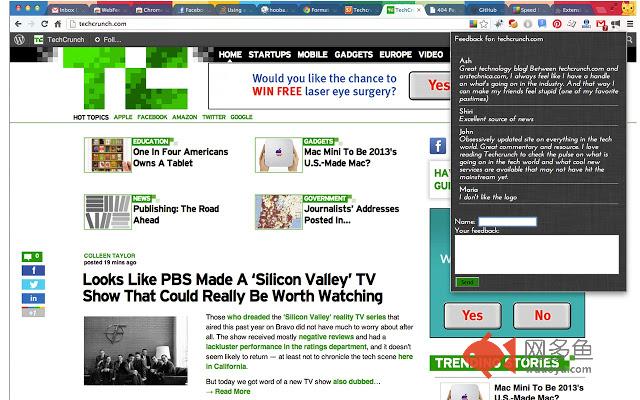640x400 pixels.
Task: Click the WordPress logo in admin bar
Action: pyautogui.click(x=20, y=40)
